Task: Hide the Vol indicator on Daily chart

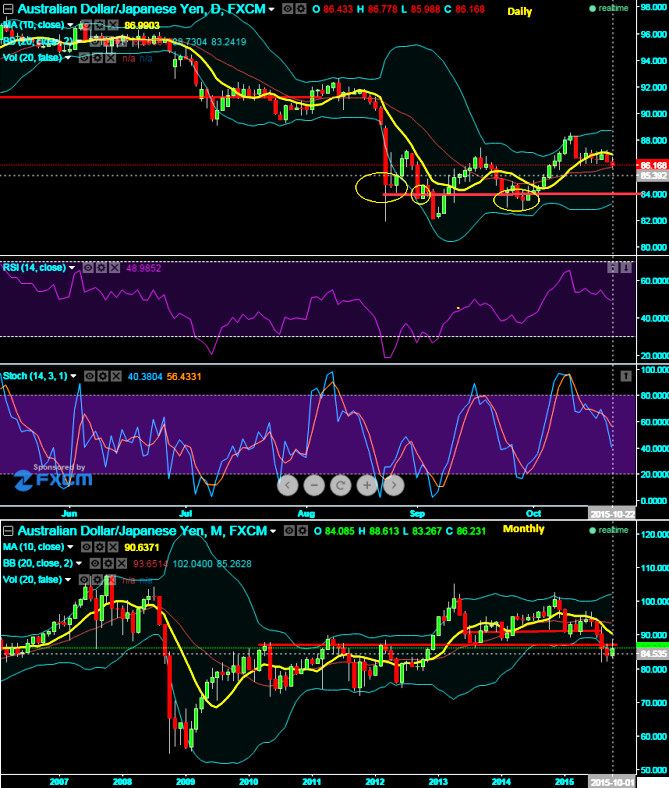Action: pos(84,58)
